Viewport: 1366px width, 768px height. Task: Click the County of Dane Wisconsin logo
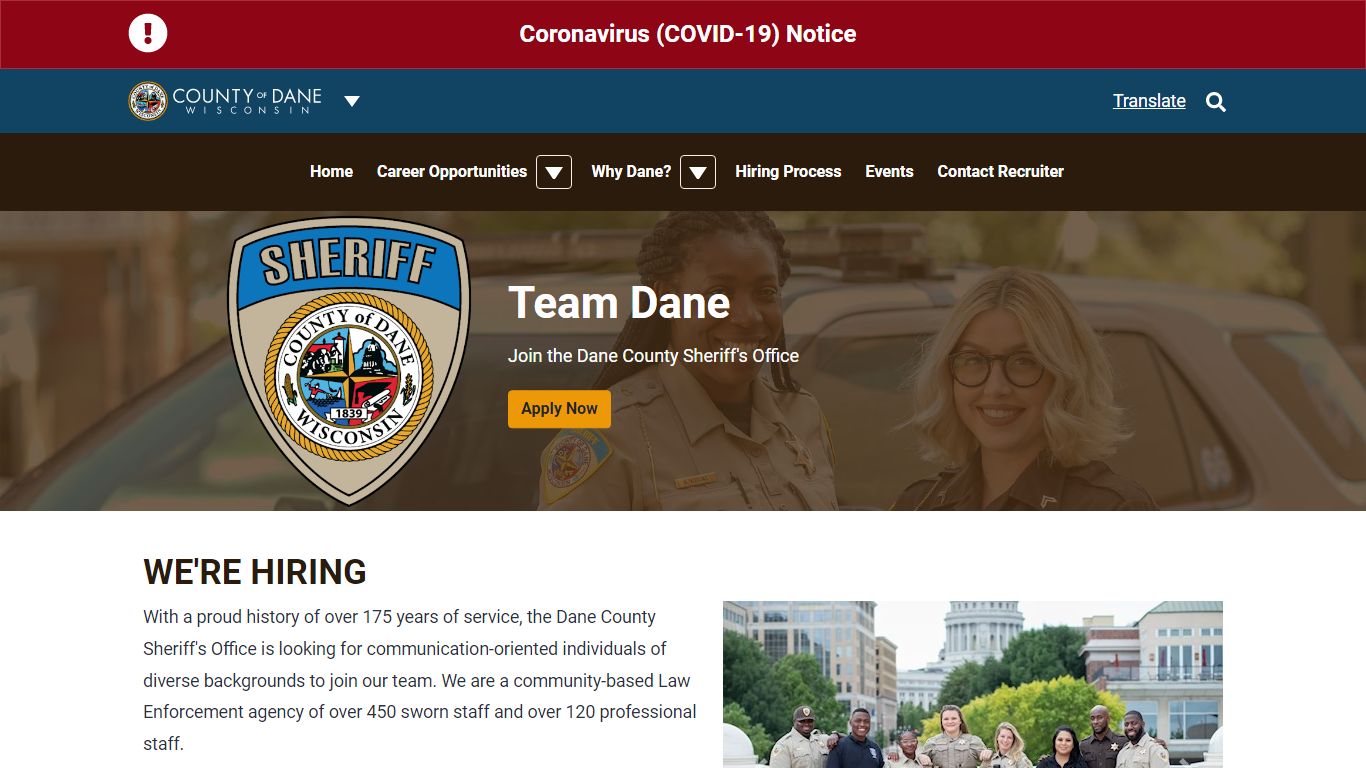point(225,101)
